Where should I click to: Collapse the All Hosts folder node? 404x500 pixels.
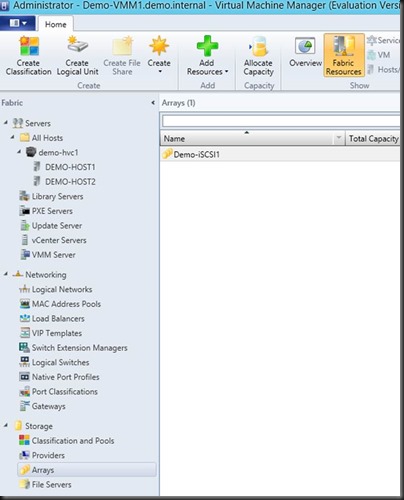pyautogui.click(x=12, y=137)
